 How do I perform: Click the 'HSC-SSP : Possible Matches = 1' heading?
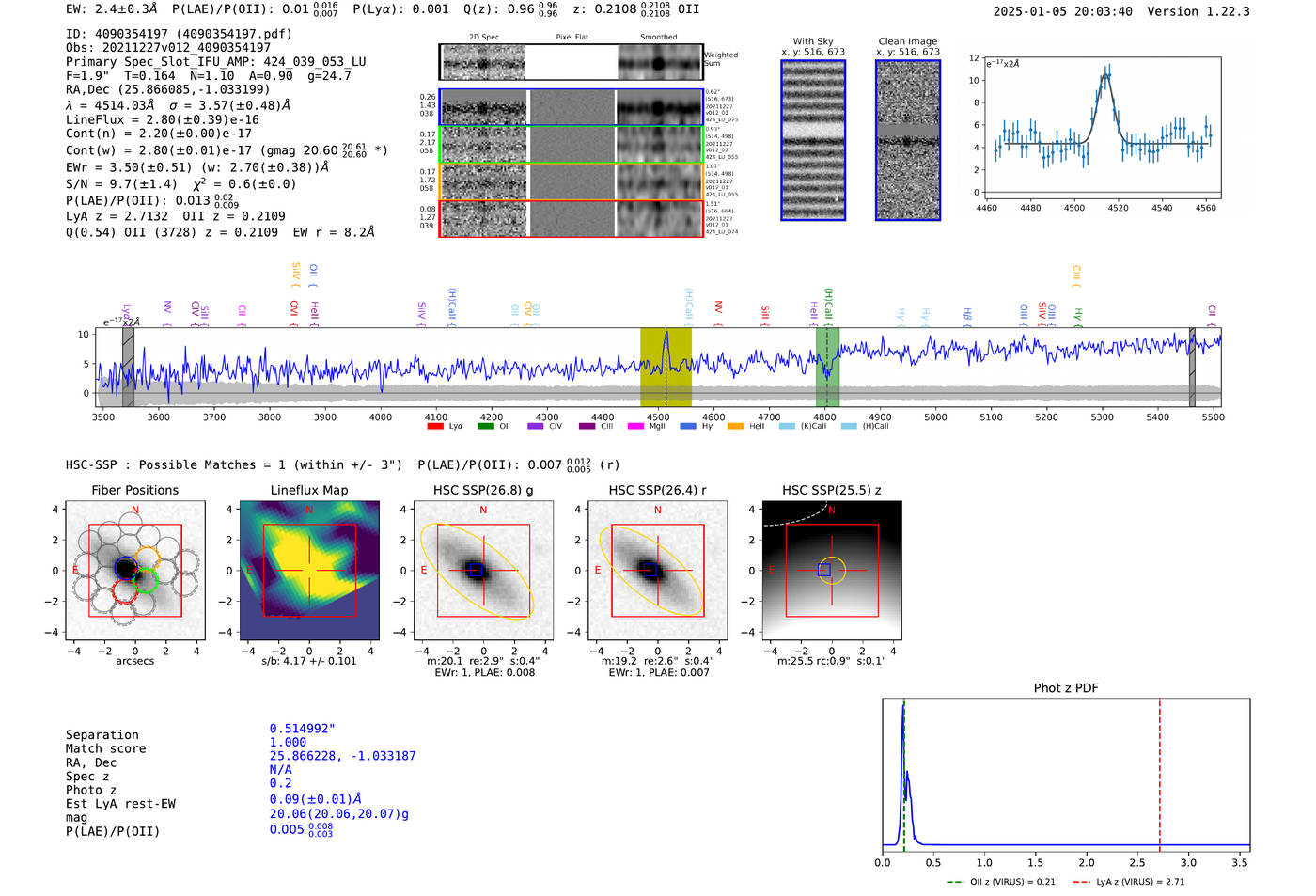point(234,465)
